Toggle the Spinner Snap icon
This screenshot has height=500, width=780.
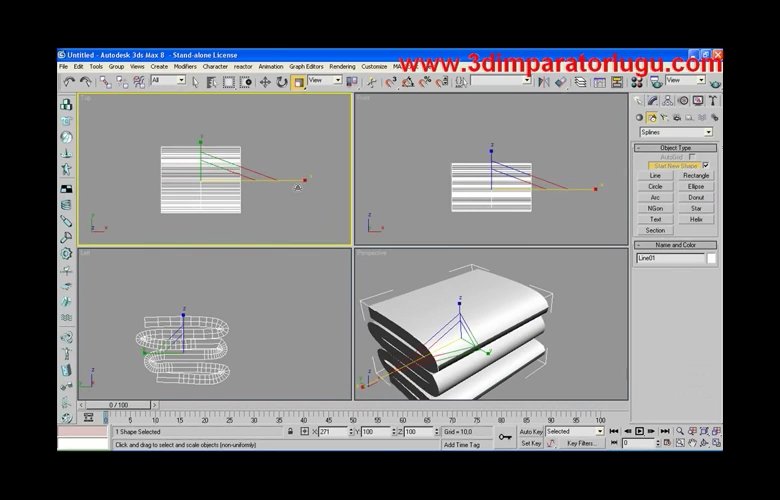pyautogui.click(x=442, y=82)
